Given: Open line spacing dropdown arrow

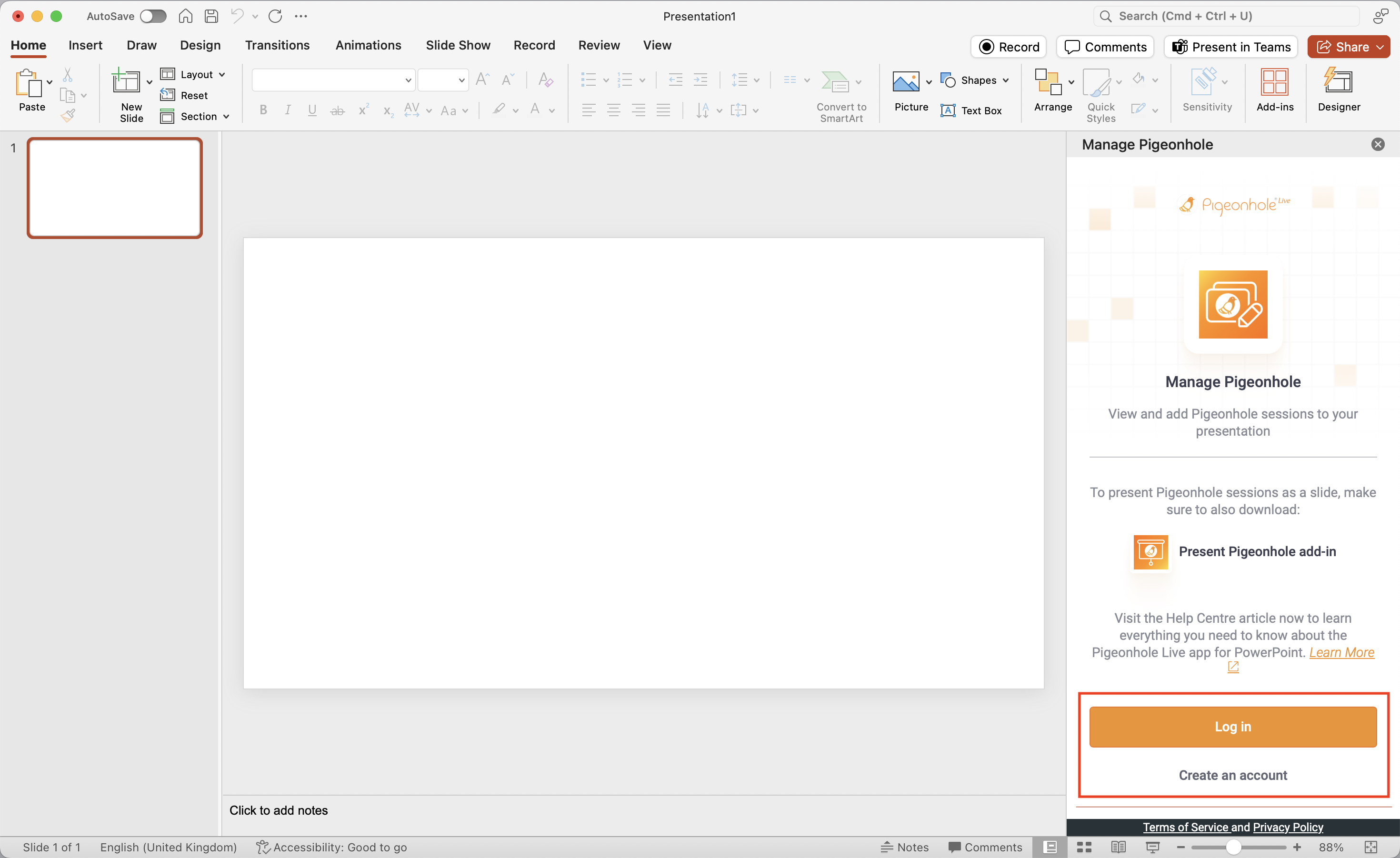Looking at the screenshot, I should [757, 80].
